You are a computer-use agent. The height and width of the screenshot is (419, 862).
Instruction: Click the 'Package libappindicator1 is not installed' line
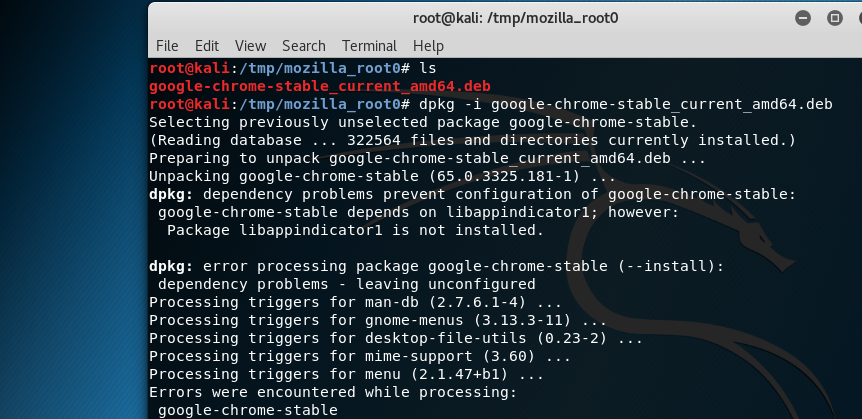tap(355, 230)
